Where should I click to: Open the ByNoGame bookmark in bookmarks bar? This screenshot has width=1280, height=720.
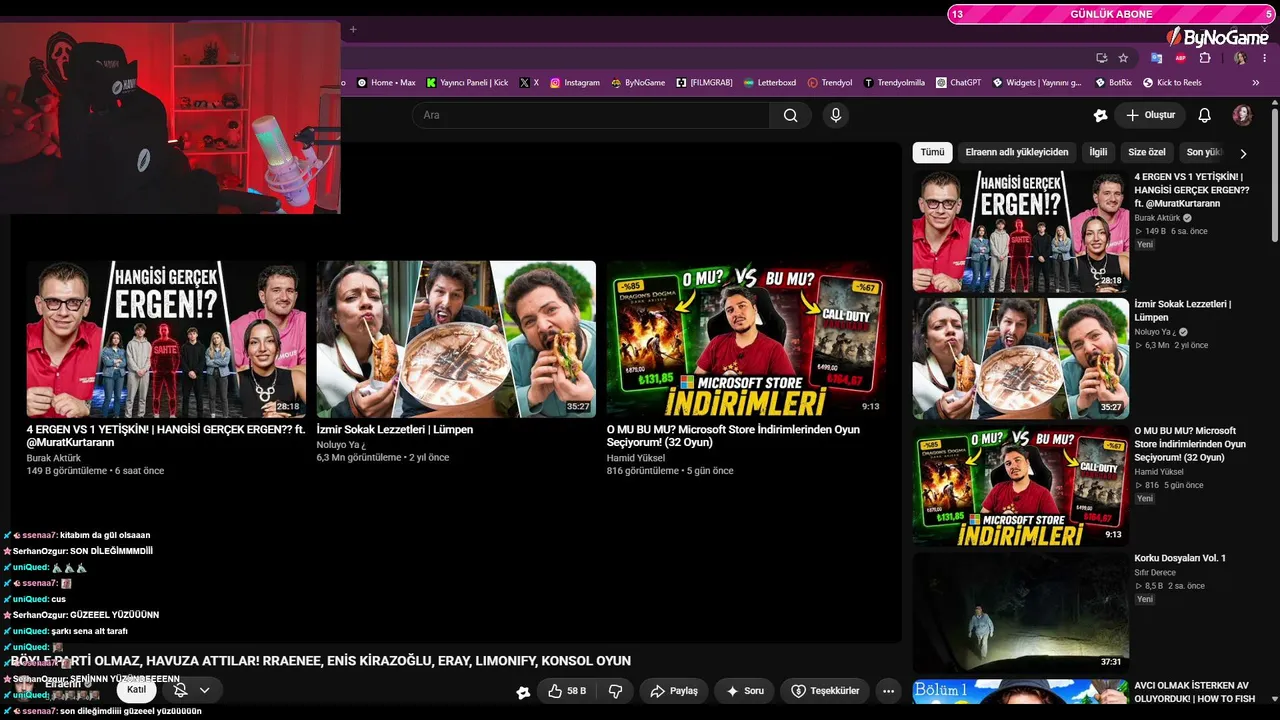point(638,83)
